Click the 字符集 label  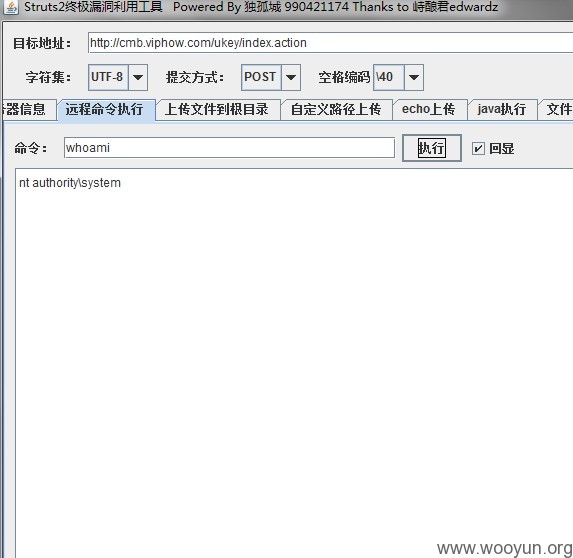coord(48,77)
